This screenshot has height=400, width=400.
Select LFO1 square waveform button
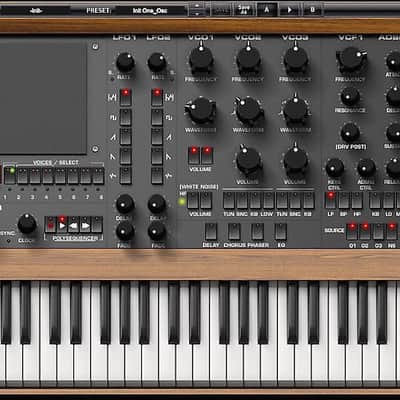tap(126, 117)
